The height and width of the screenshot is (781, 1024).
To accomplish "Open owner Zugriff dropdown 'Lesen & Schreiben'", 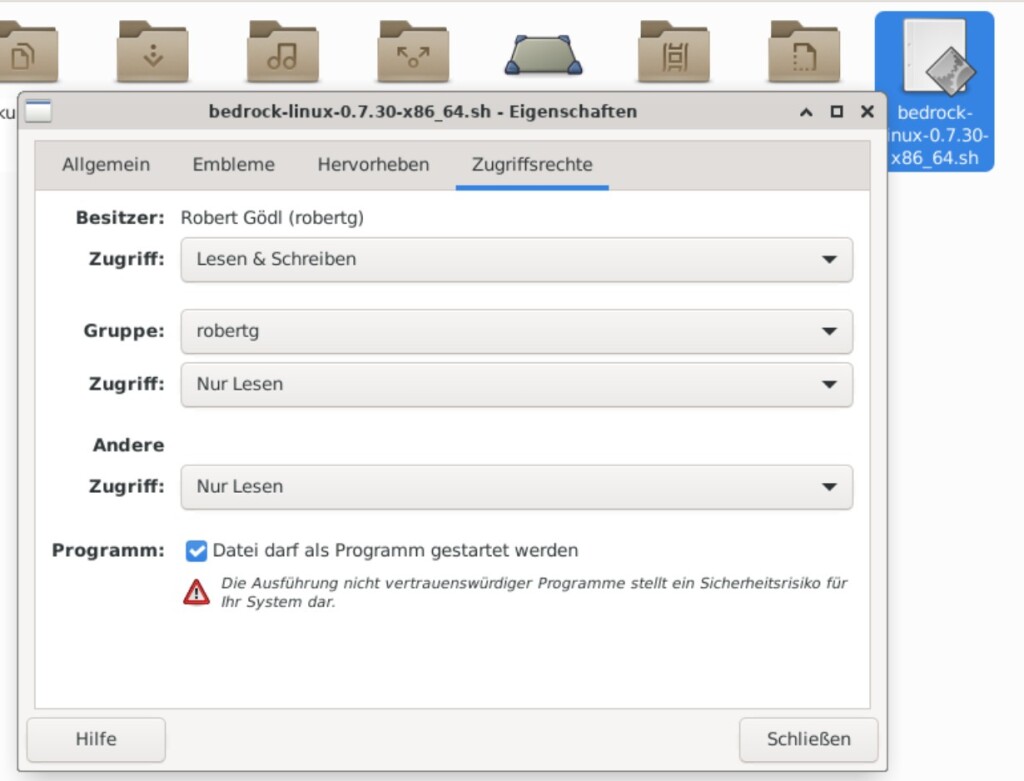I will (517, 260).
